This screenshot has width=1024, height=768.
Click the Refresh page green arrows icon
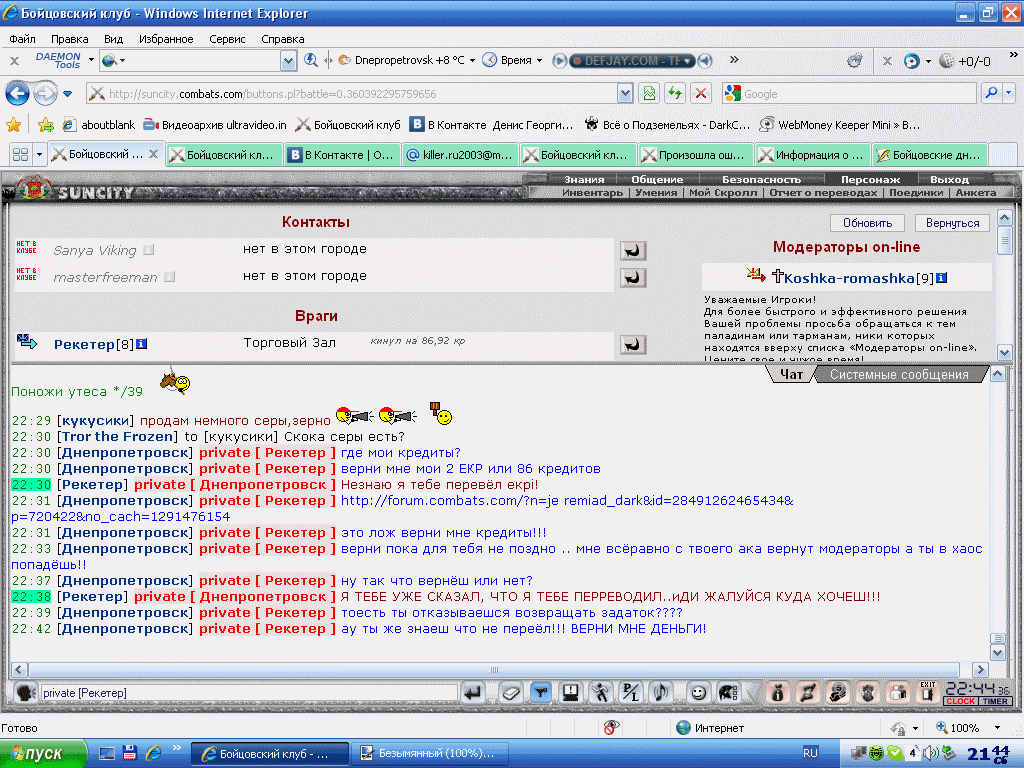675,93
